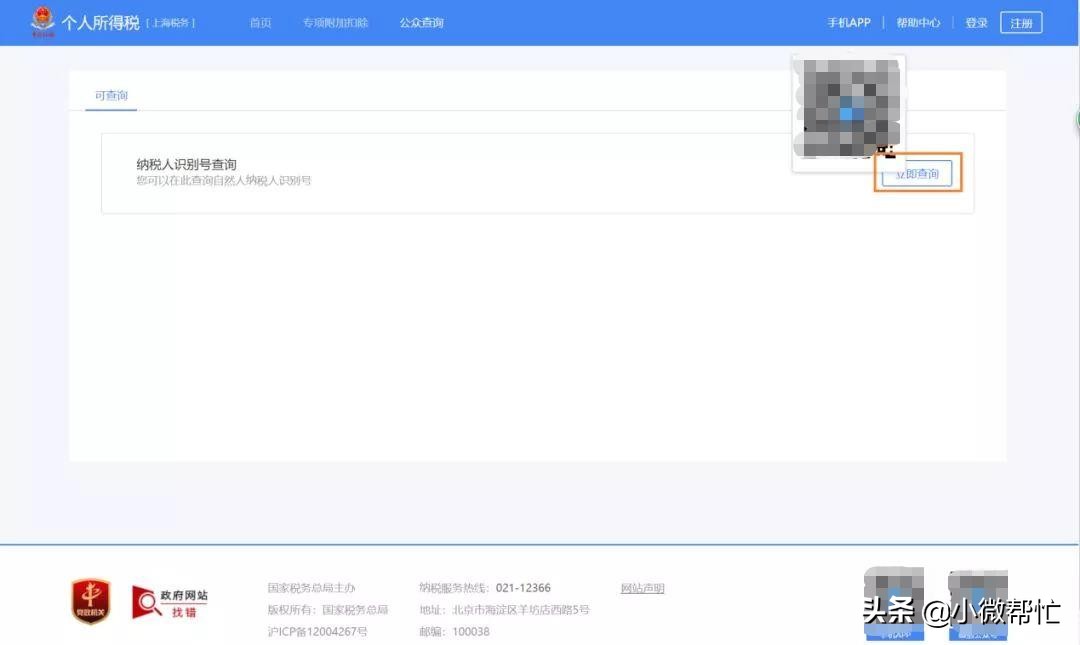Open the 登录 login link

[x=976, y=23]
